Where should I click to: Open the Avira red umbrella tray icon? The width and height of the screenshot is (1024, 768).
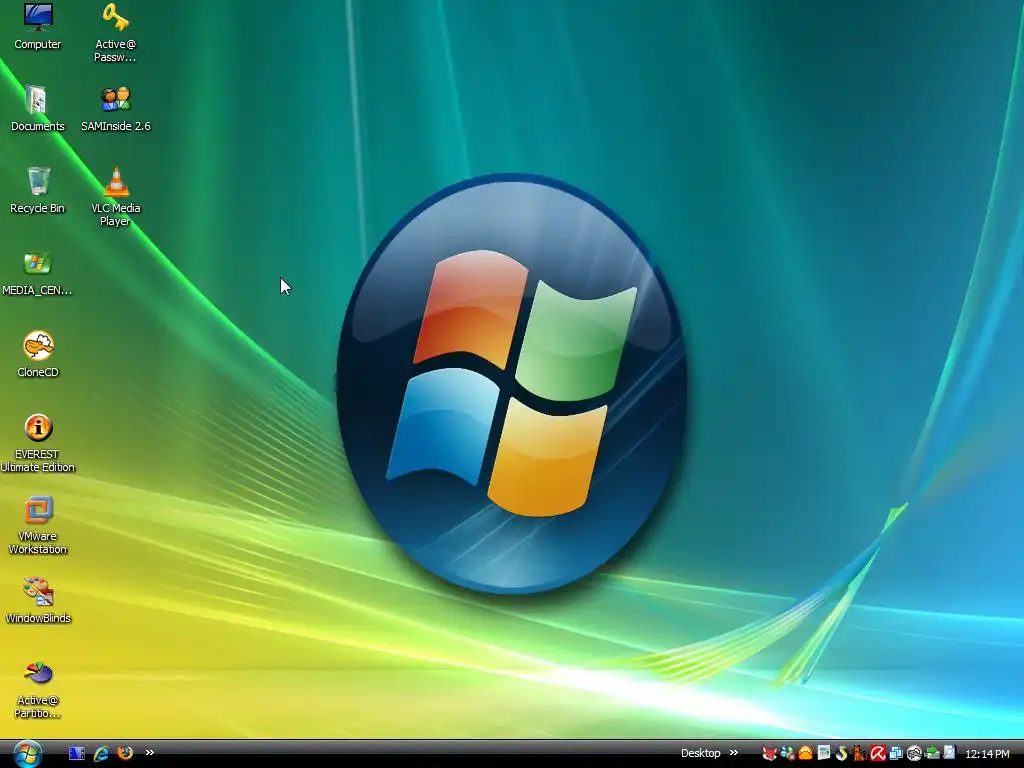pyautogui.click(x=878, y=754)
